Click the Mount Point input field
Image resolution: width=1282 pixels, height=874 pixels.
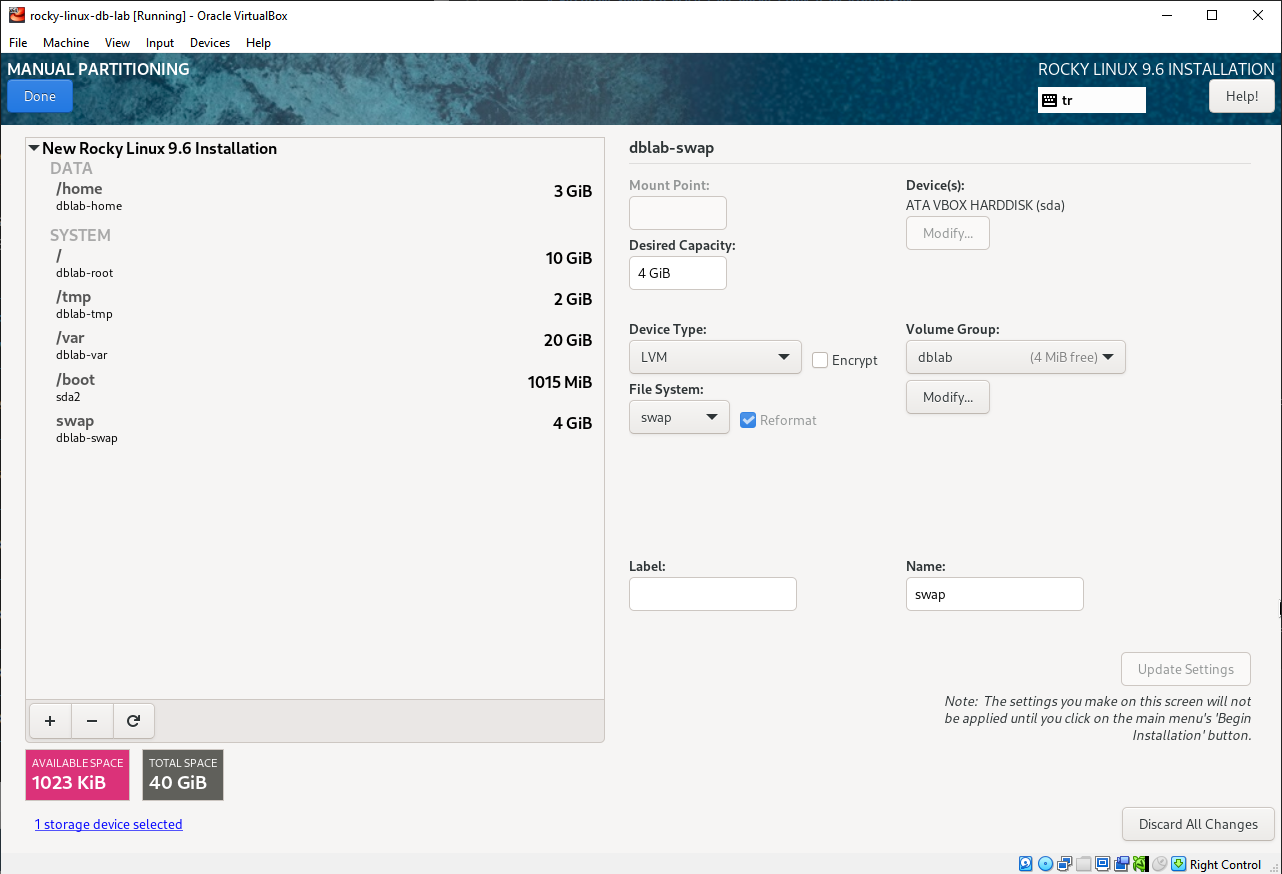click(678, 213)
